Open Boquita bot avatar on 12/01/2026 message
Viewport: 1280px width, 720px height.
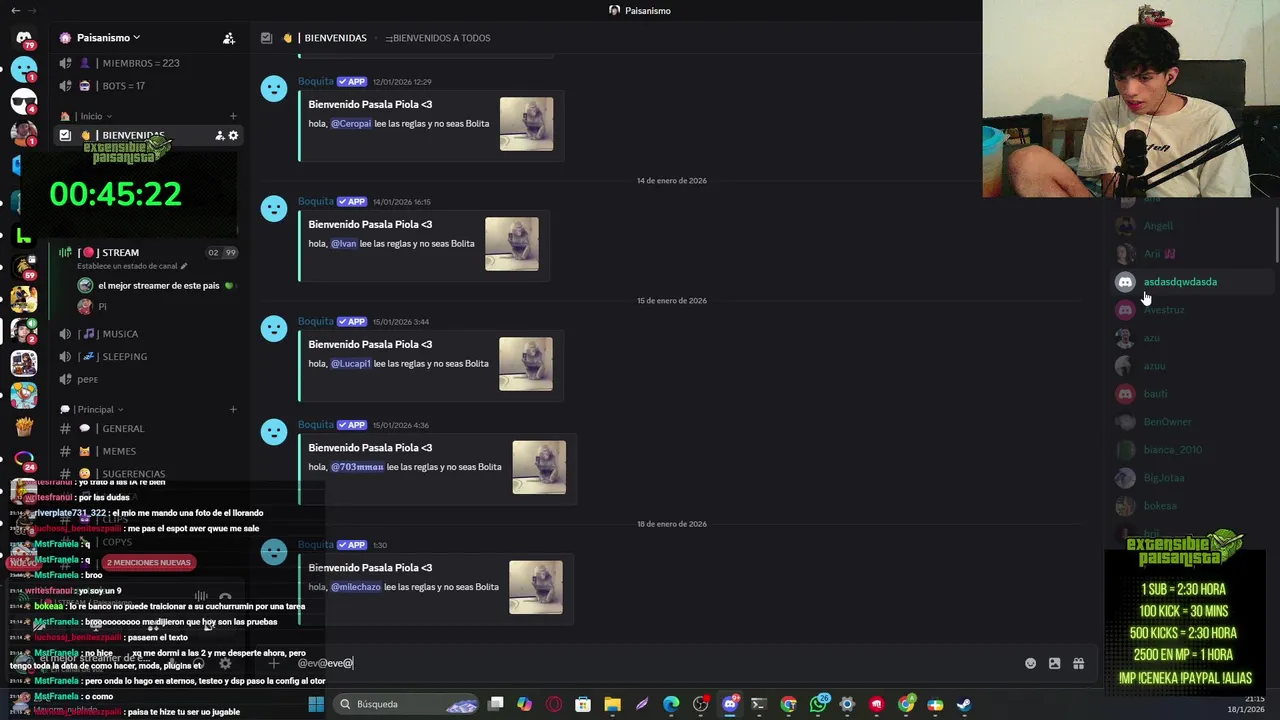pos(274,88)
